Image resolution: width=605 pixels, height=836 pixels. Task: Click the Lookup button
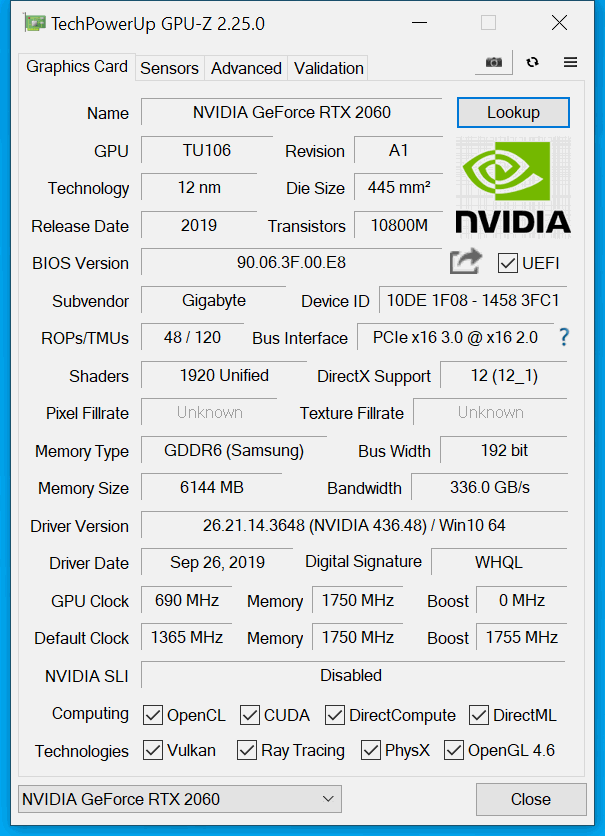513,112
